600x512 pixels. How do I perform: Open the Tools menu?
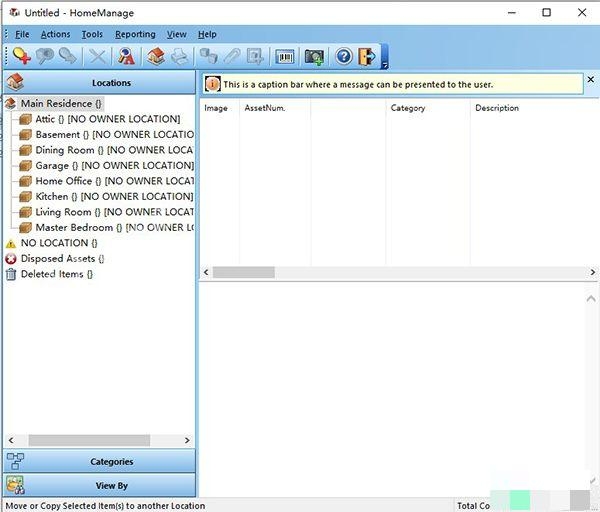(x=92, y=34)
